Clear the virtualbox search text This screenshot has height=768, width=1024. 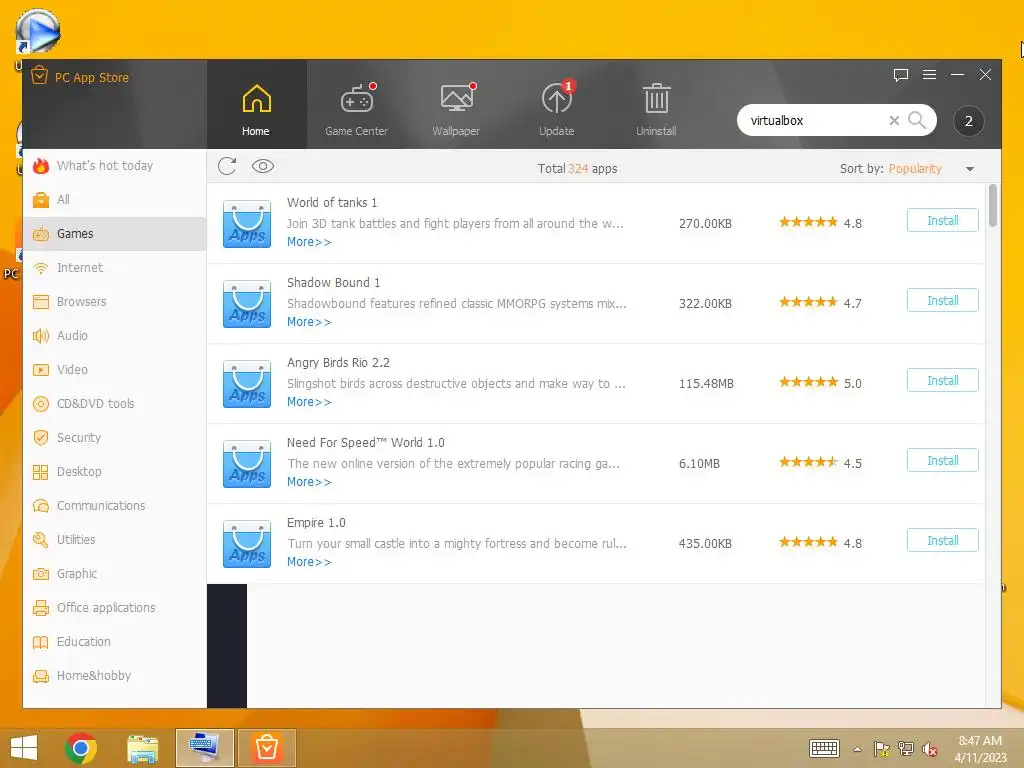[x=894, y=120]
